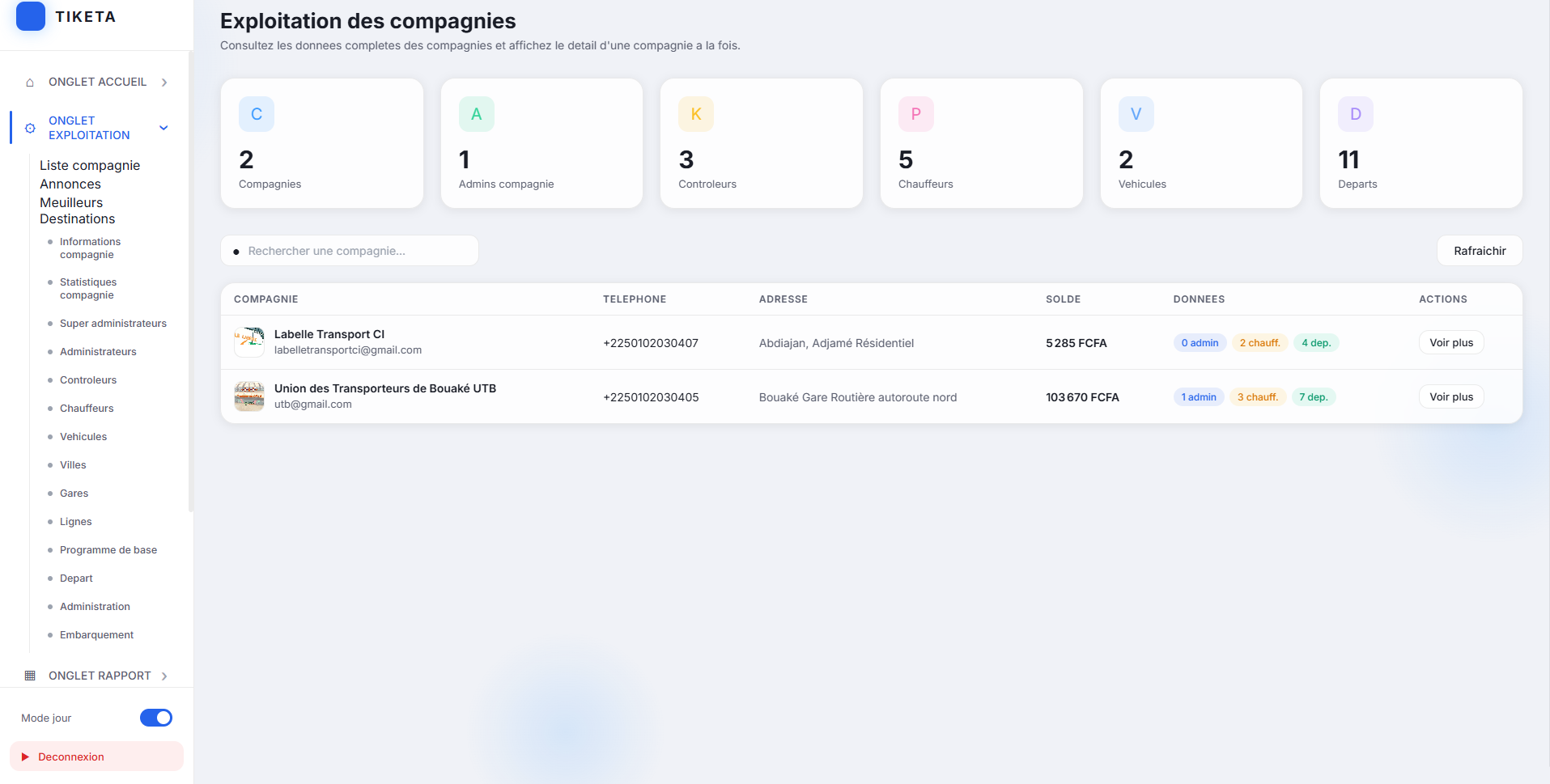Open Vehicules in the sidebar submenu
Viewport: 1550px width, 784px height.
pyautogui.click(x=83, y=437)
